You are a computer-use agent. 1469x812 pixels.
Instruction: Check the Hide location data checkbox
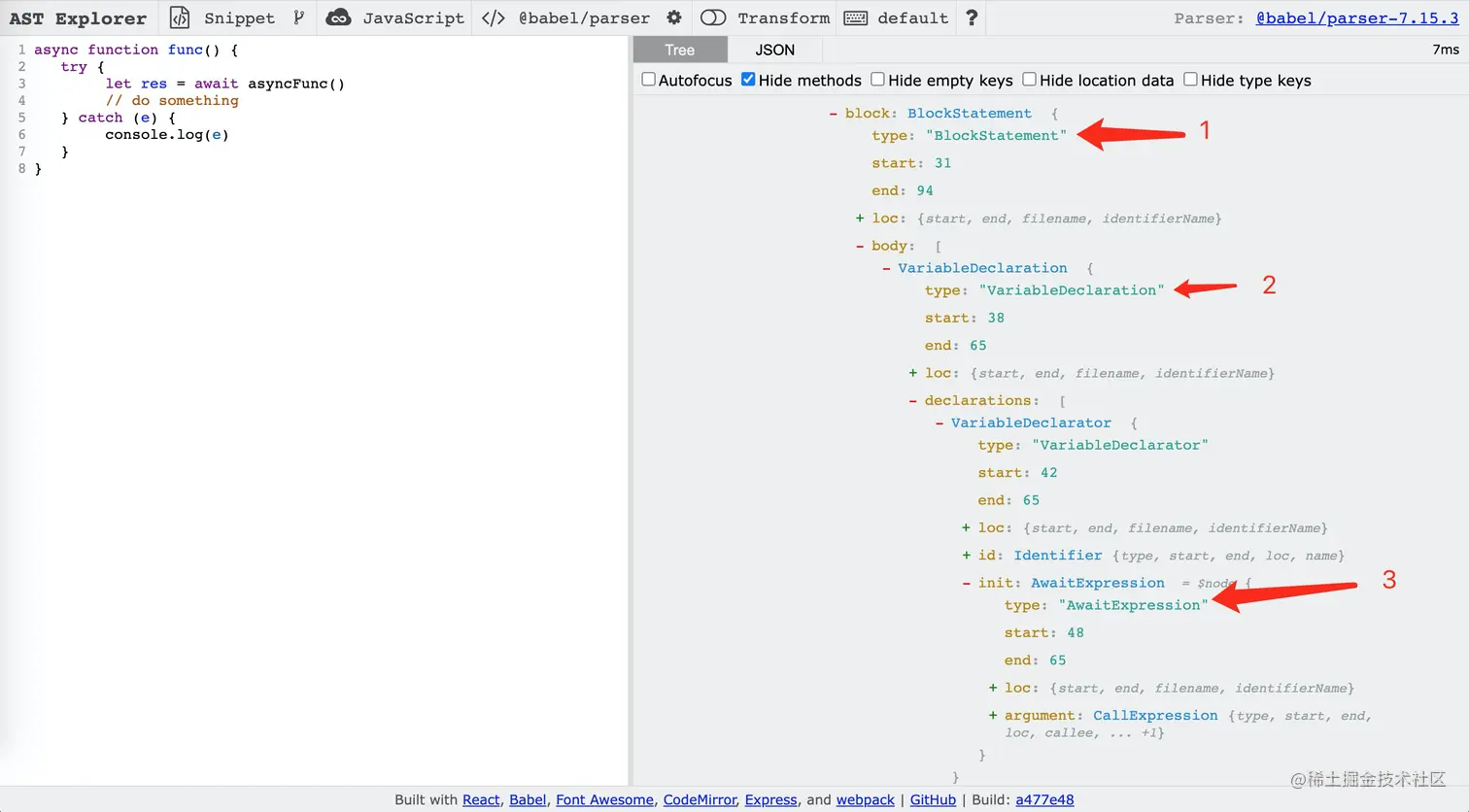pos(1030,80)
